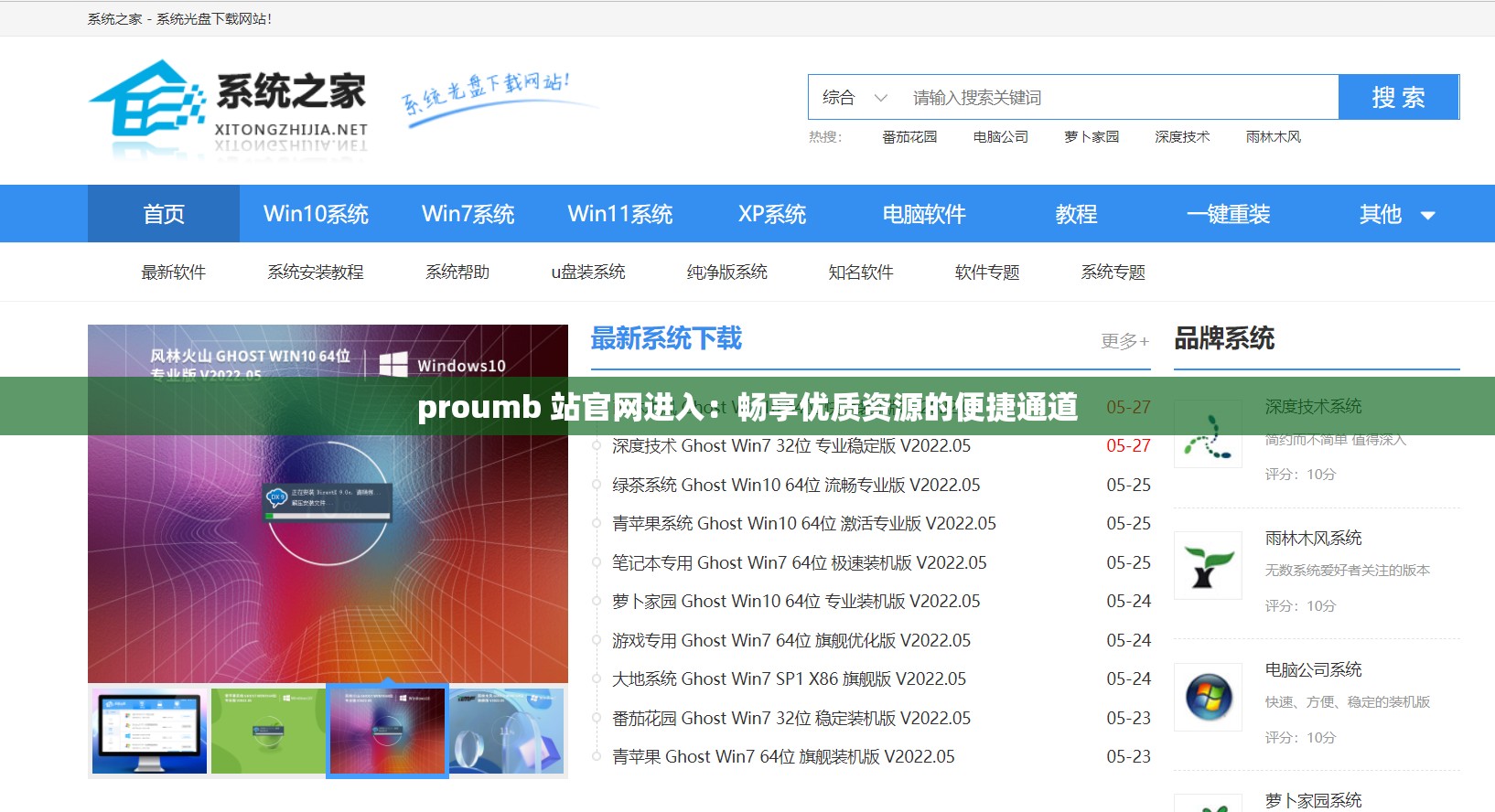Viewport: 1495px width, 812px height.
Task: Click the 搜索 search button
Action: click(1398, 97)
